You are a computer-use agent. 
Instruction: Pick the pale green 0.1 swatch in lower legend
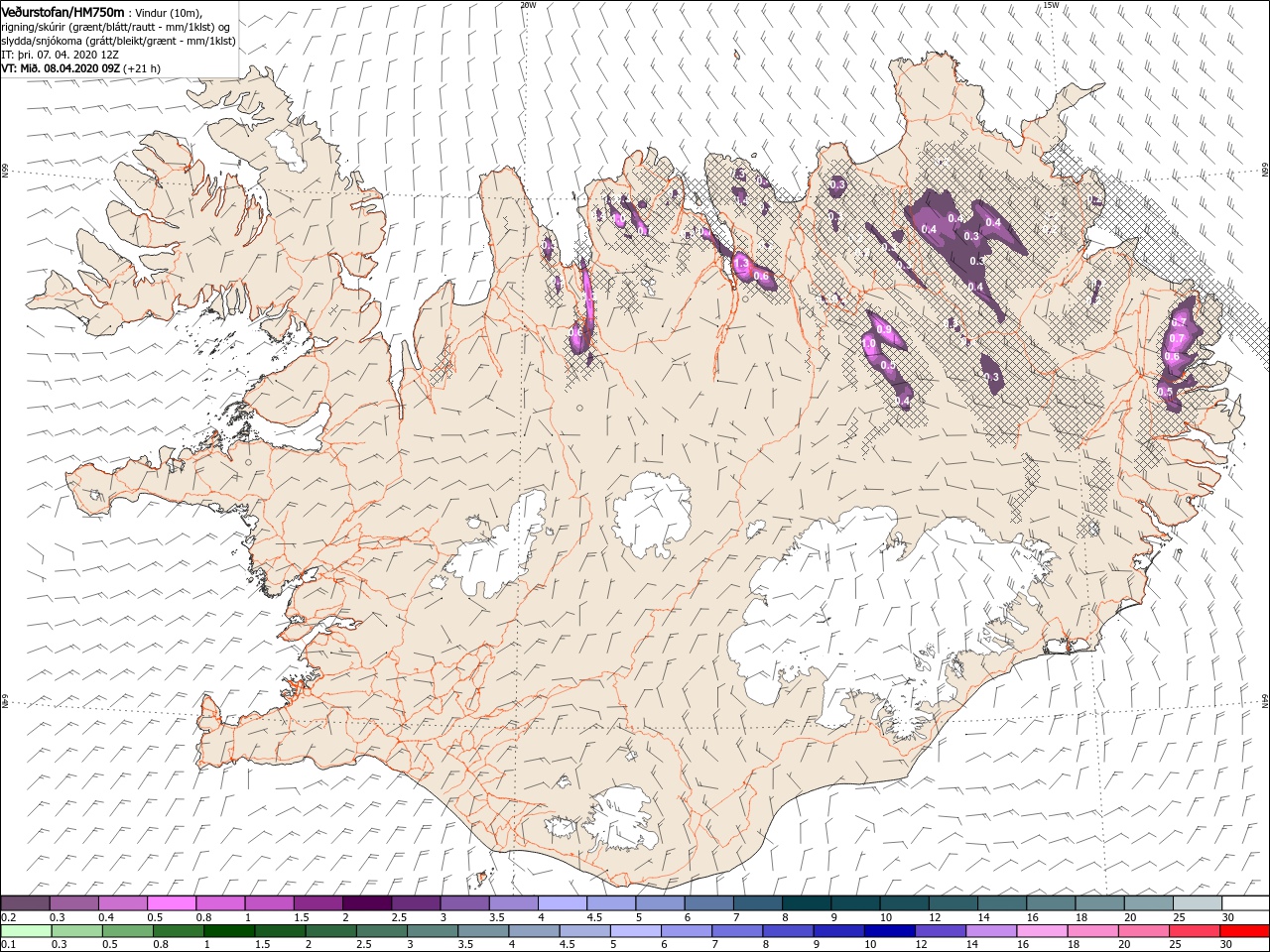pos(25,931)
